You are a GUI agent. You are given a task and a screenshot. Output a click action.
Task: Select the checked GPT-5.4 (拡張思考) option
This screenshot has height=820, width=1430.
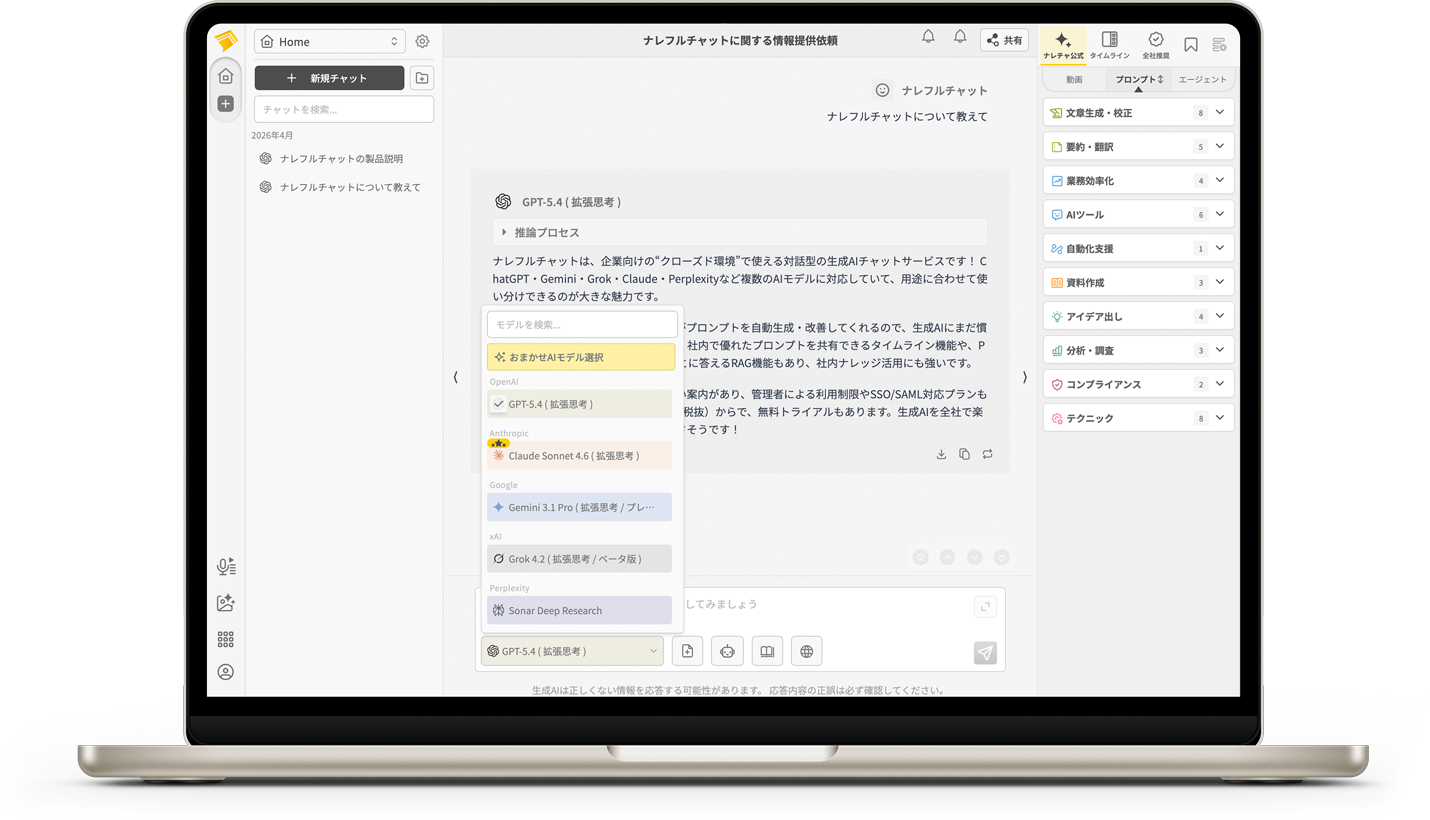[579, 404]
